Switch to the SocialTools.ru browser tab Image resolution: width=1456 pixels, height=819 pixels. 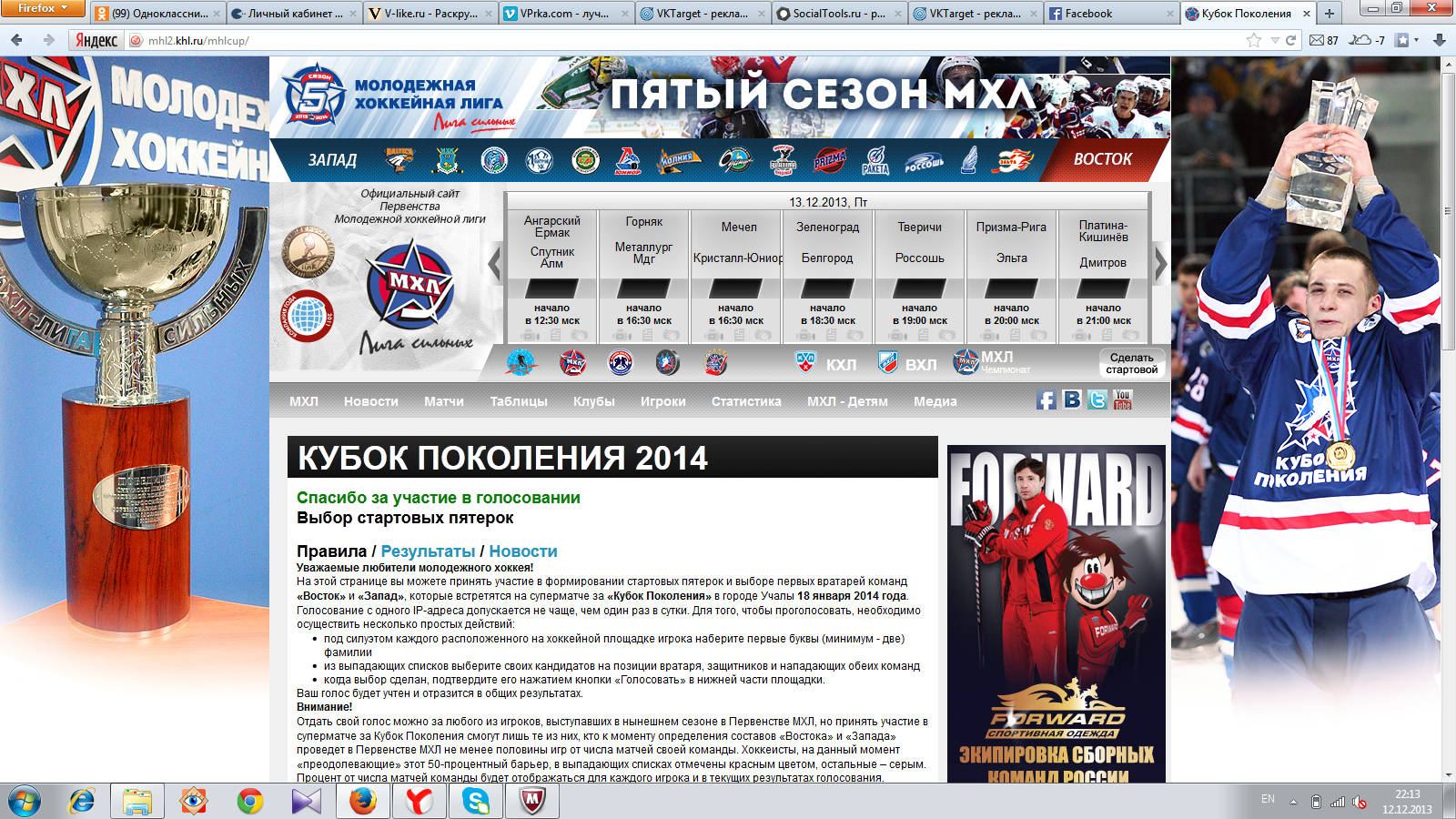tap(839, 13)
